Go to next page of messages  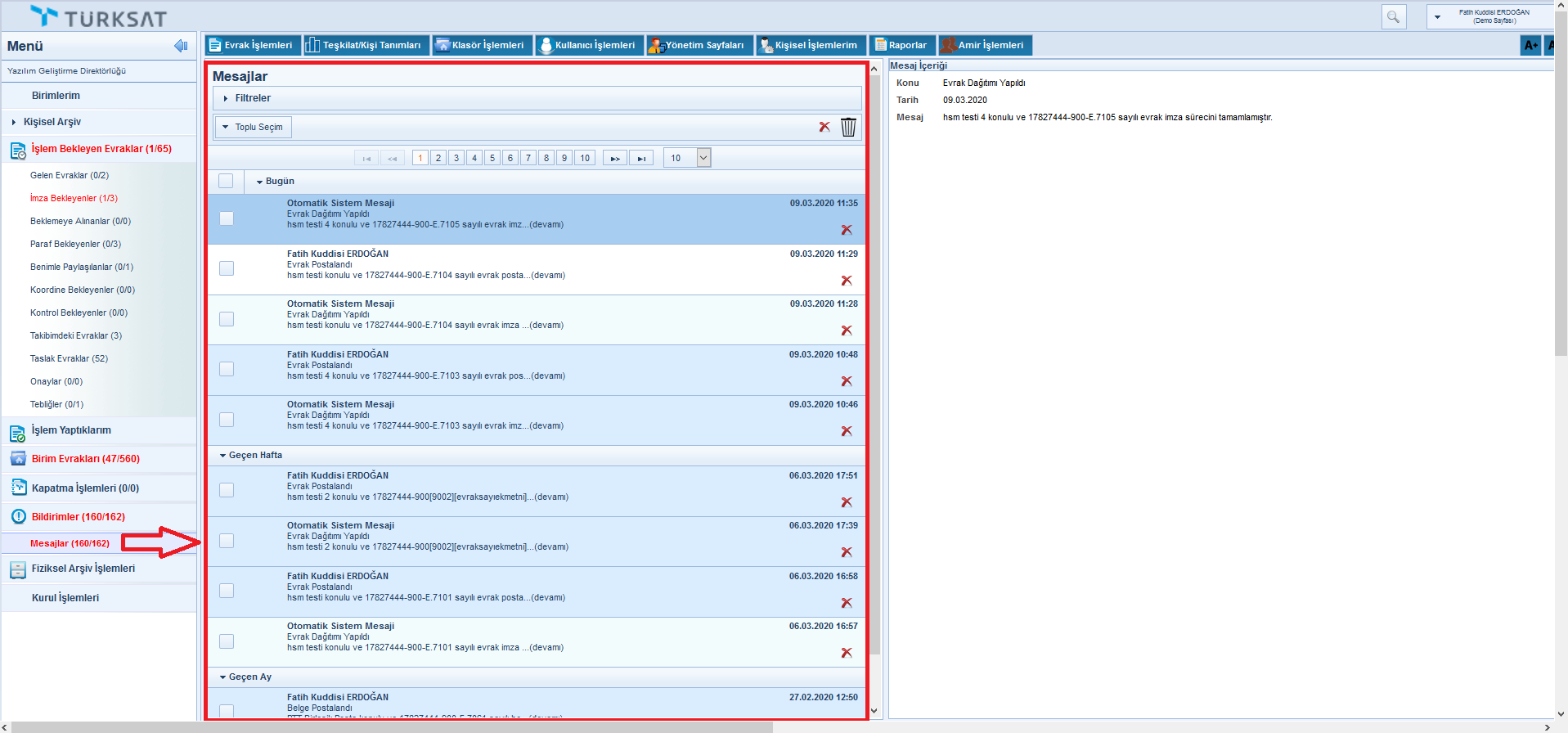pos(615,158)
